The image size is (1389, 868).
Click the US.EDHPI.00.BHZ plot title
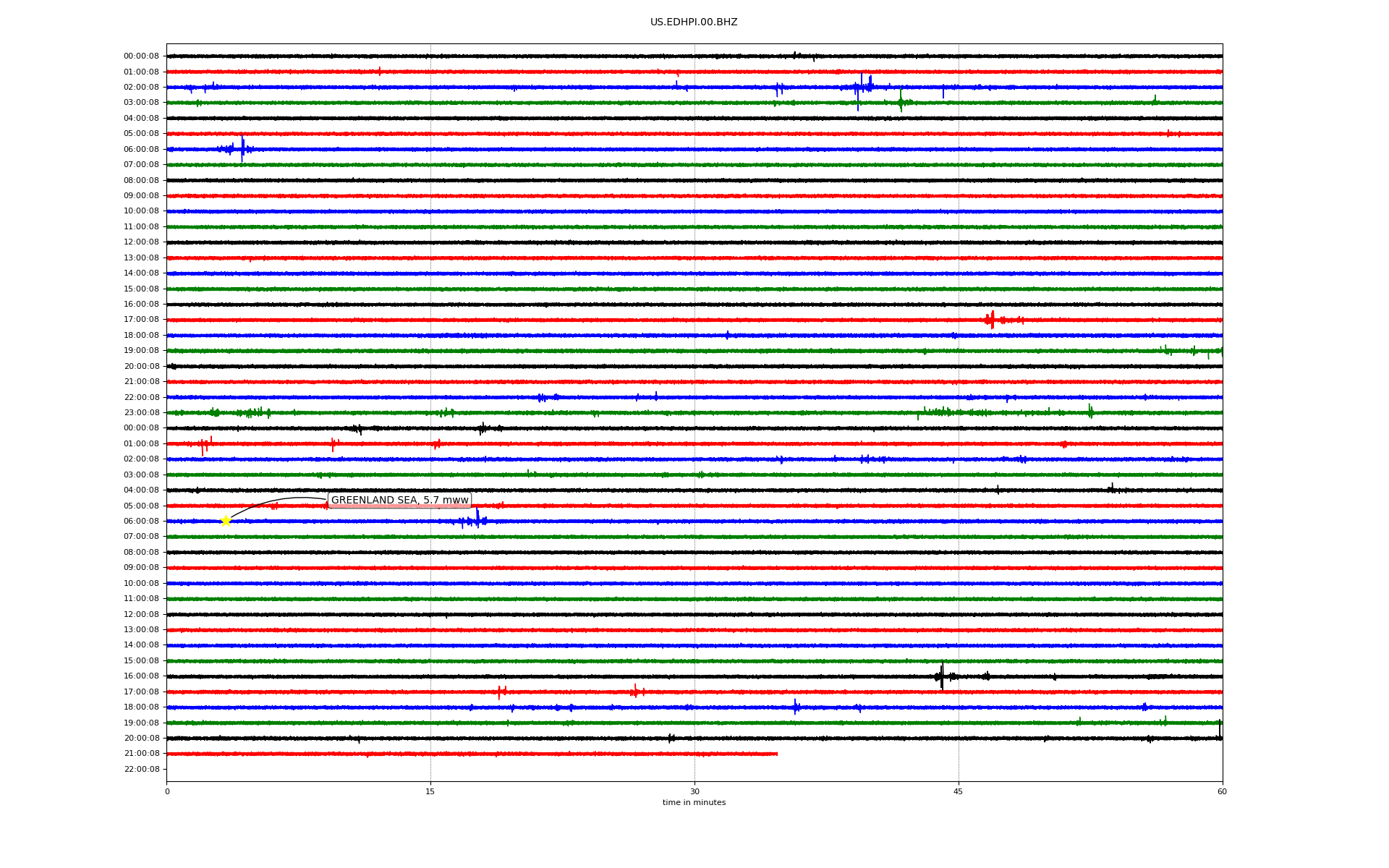(x=693, y=22)
